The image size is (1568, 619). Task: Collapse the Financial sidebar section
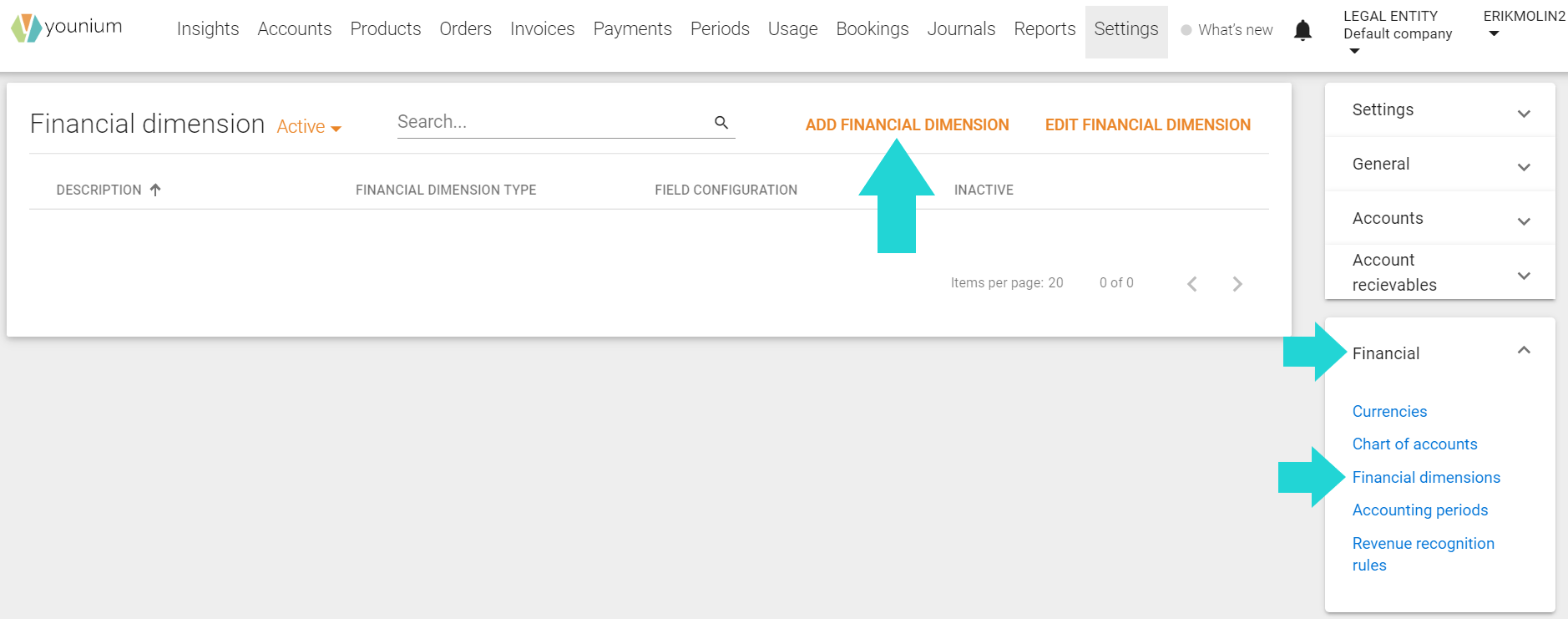point(1439,353)
